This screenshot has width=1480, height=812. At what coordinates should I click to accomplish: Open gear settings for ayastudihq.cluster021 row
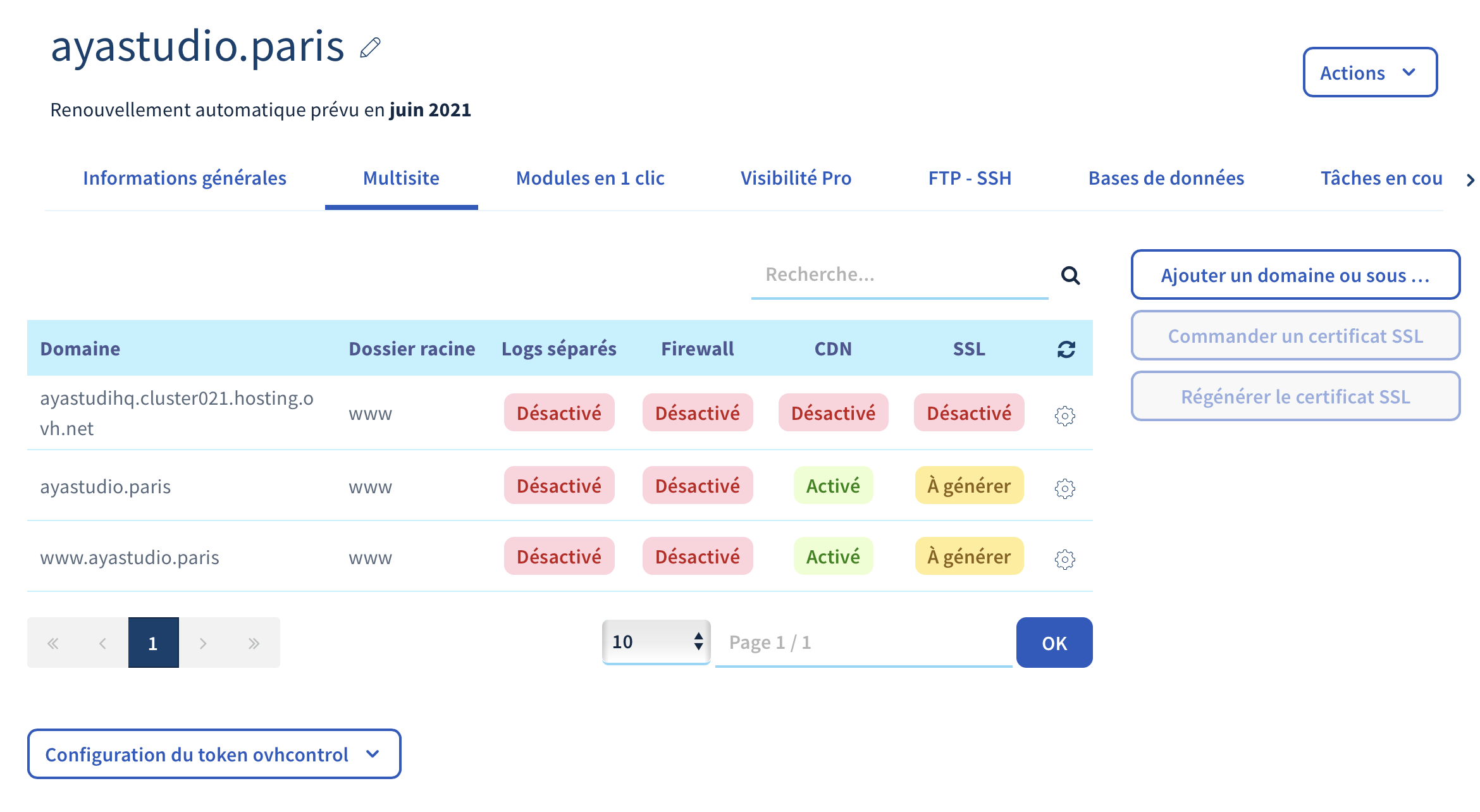pyautogui.click(x=1064, y=415)
